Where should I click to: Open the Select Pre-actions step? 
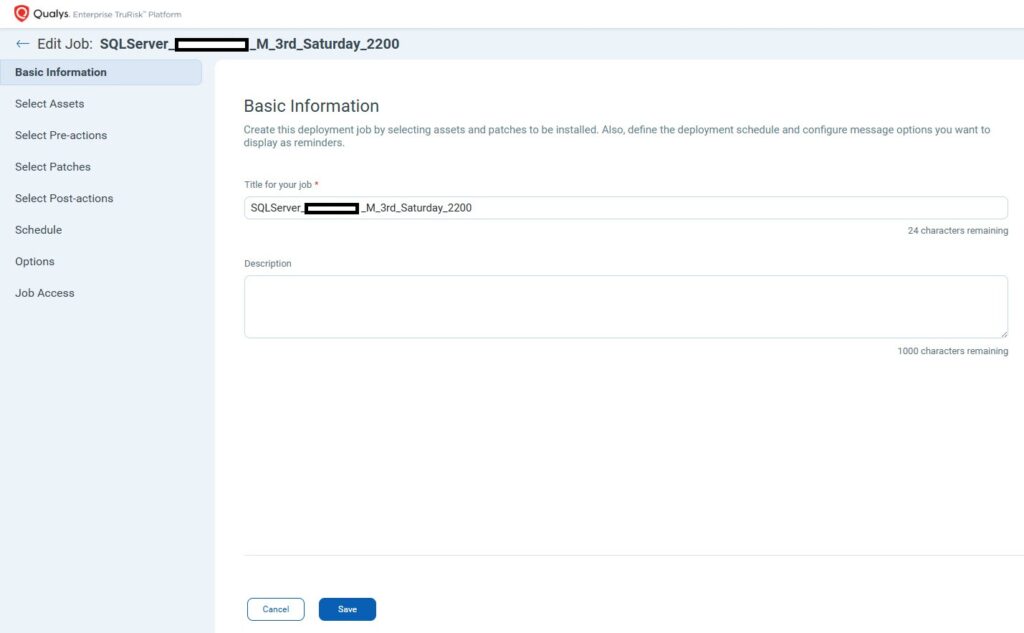61,135
